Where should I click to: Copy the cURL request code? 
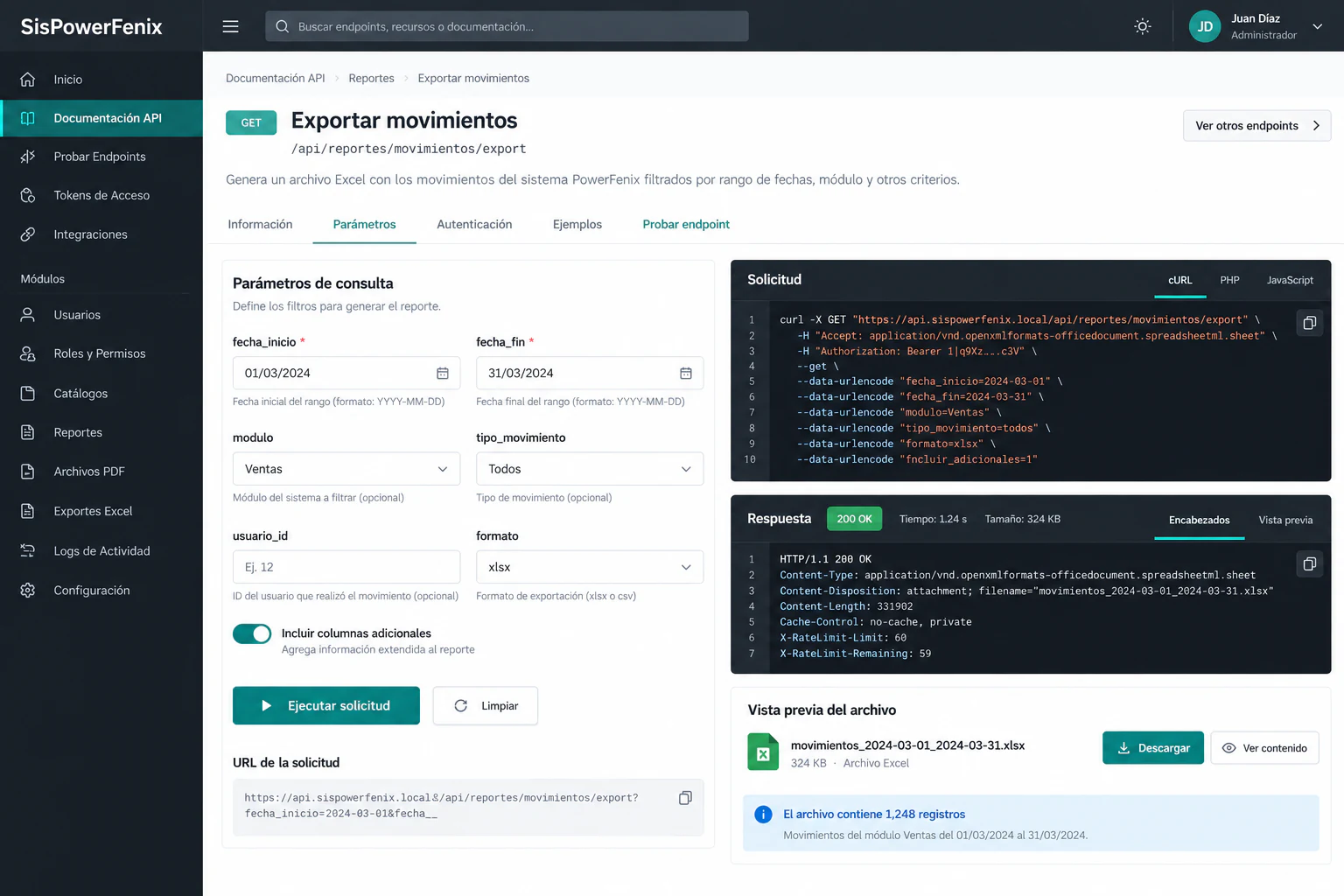tap(1309, 323)
